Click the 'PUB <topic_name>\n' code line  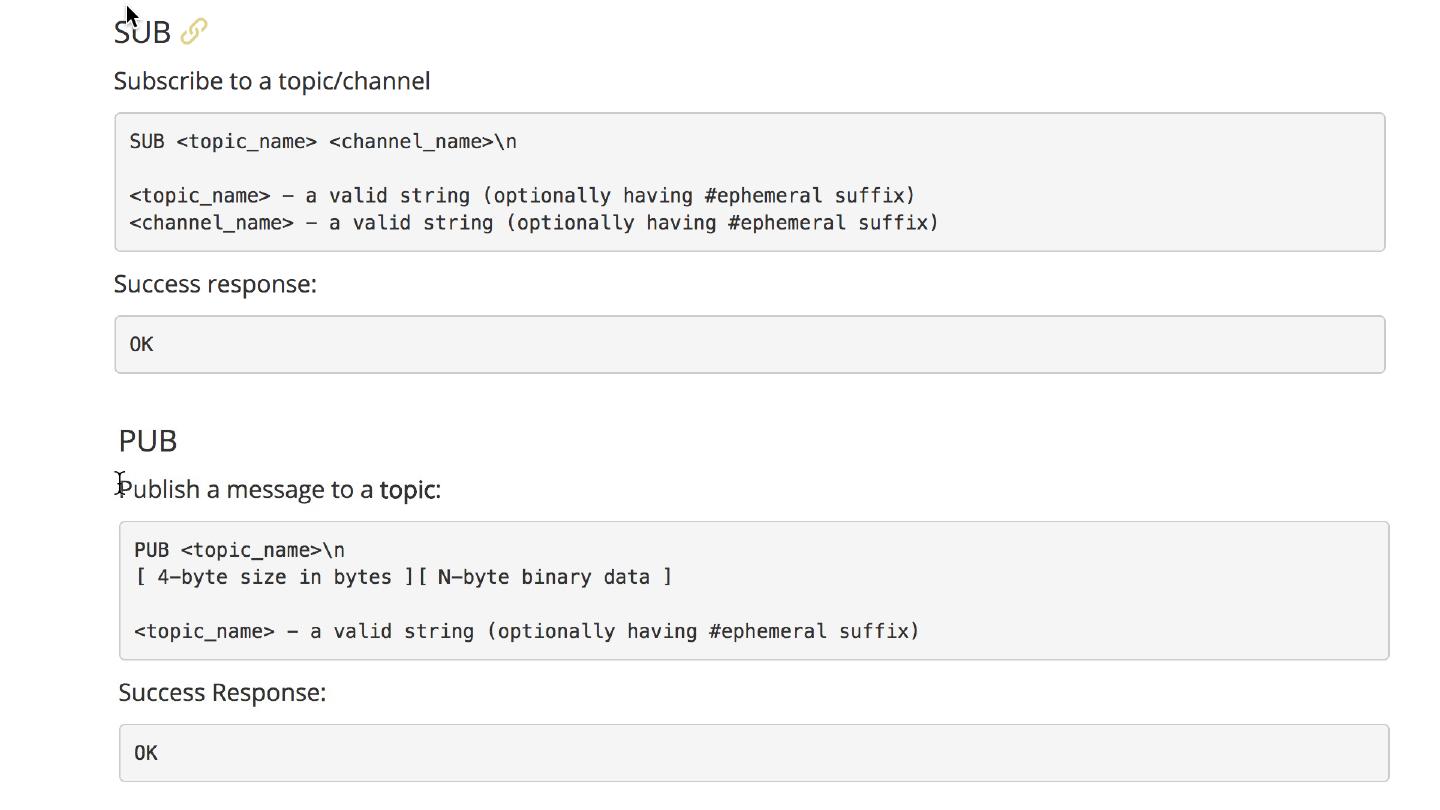(x=239, y=550)
